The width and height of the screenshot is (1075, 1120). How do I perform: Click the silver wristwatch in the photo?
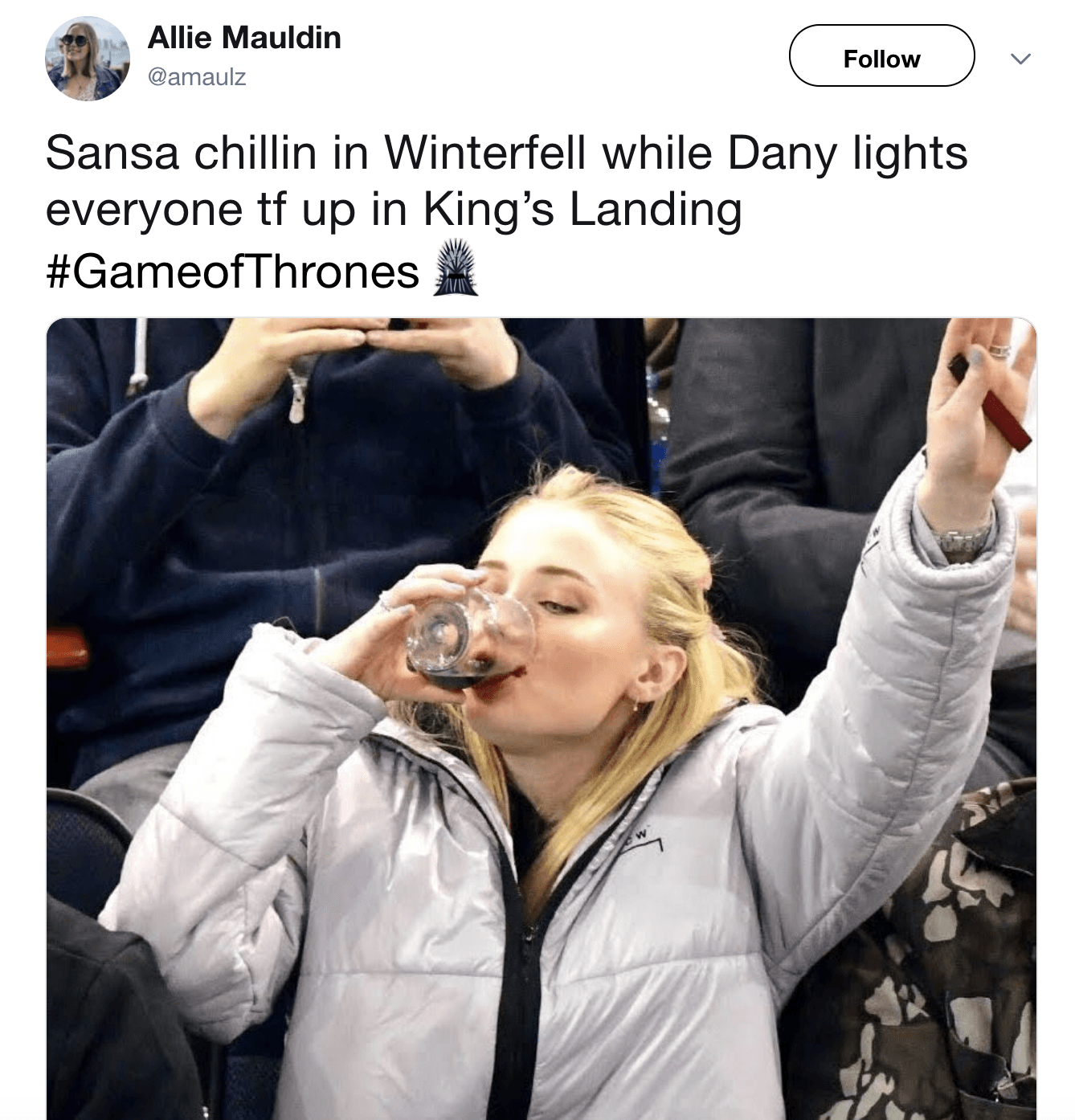coord(963,538)
